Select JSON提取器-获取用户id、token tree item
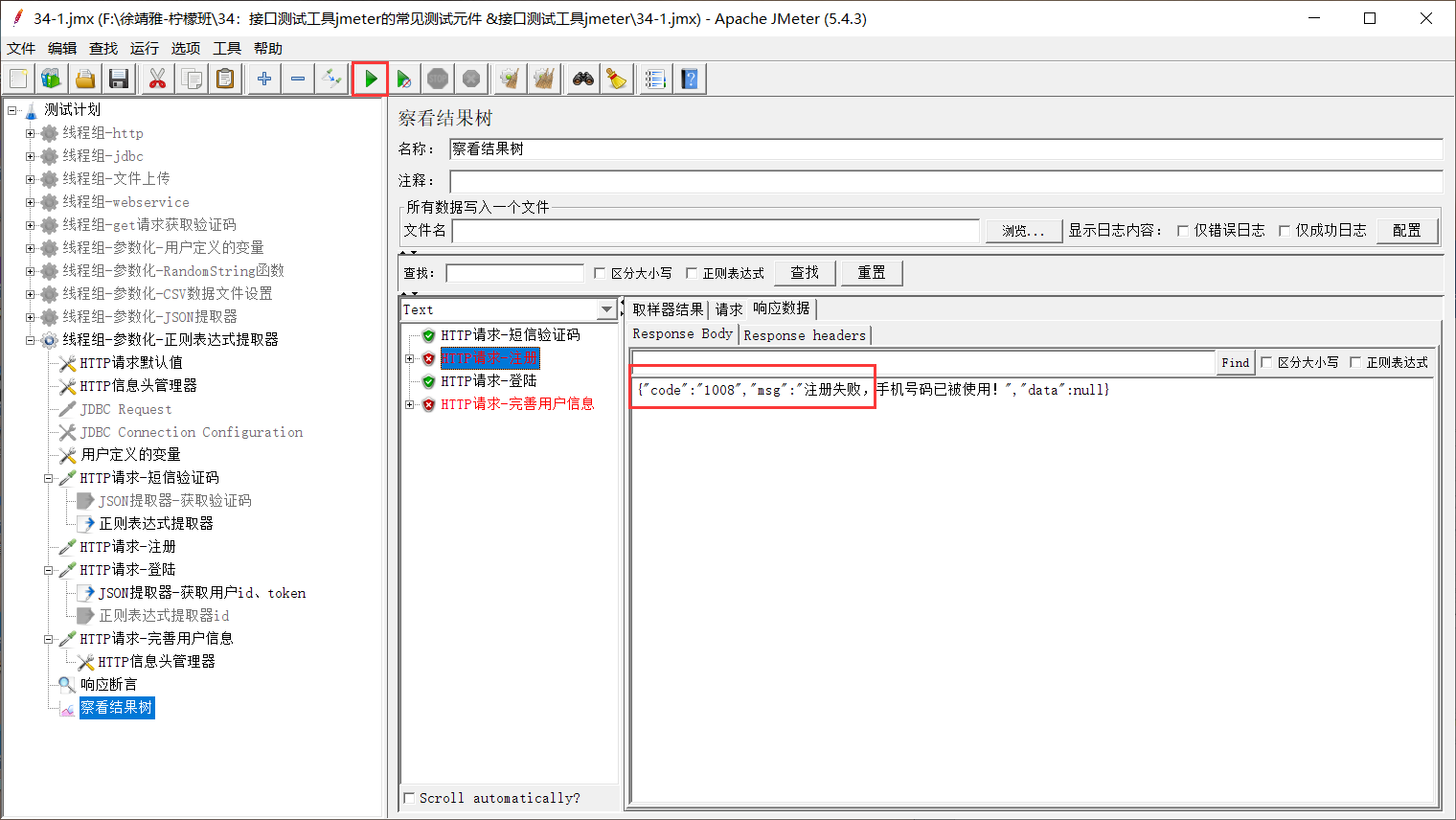The height and width of the screenshot is (820, 1456). (x=202, y=593)
